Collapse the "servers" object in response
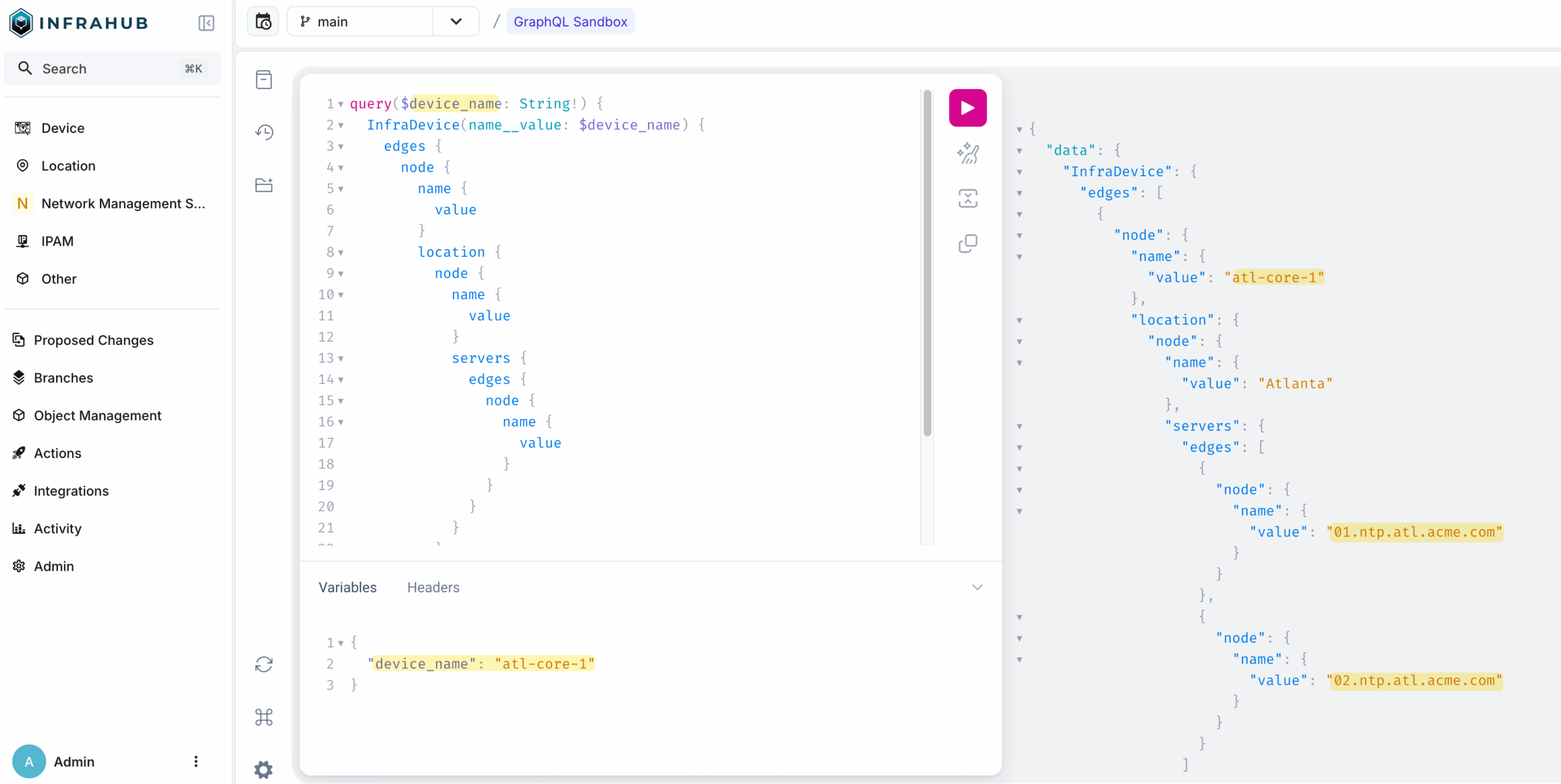The height and width of the screenshot is (784, 1561). tap(1020, 427)
